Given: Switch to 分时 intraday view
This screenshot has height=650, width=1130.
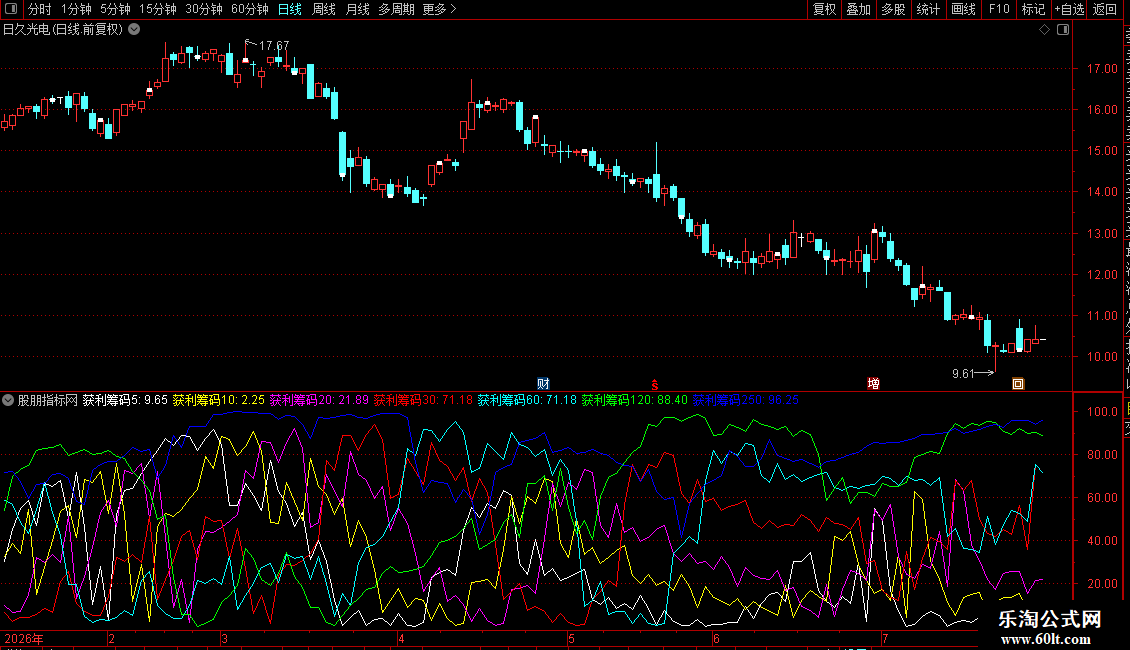Looking at the screenshot, I should (40, 9).
